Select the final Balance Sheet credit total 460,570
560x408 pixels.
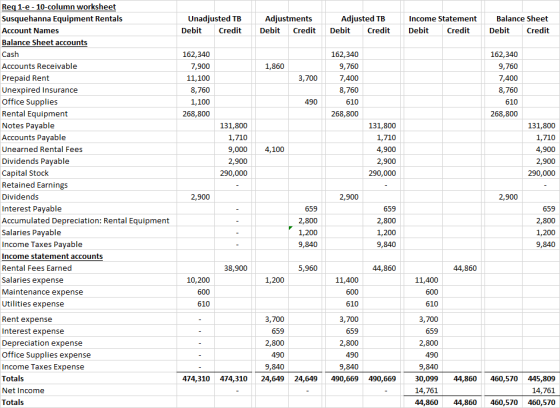(x=541, y=402)
